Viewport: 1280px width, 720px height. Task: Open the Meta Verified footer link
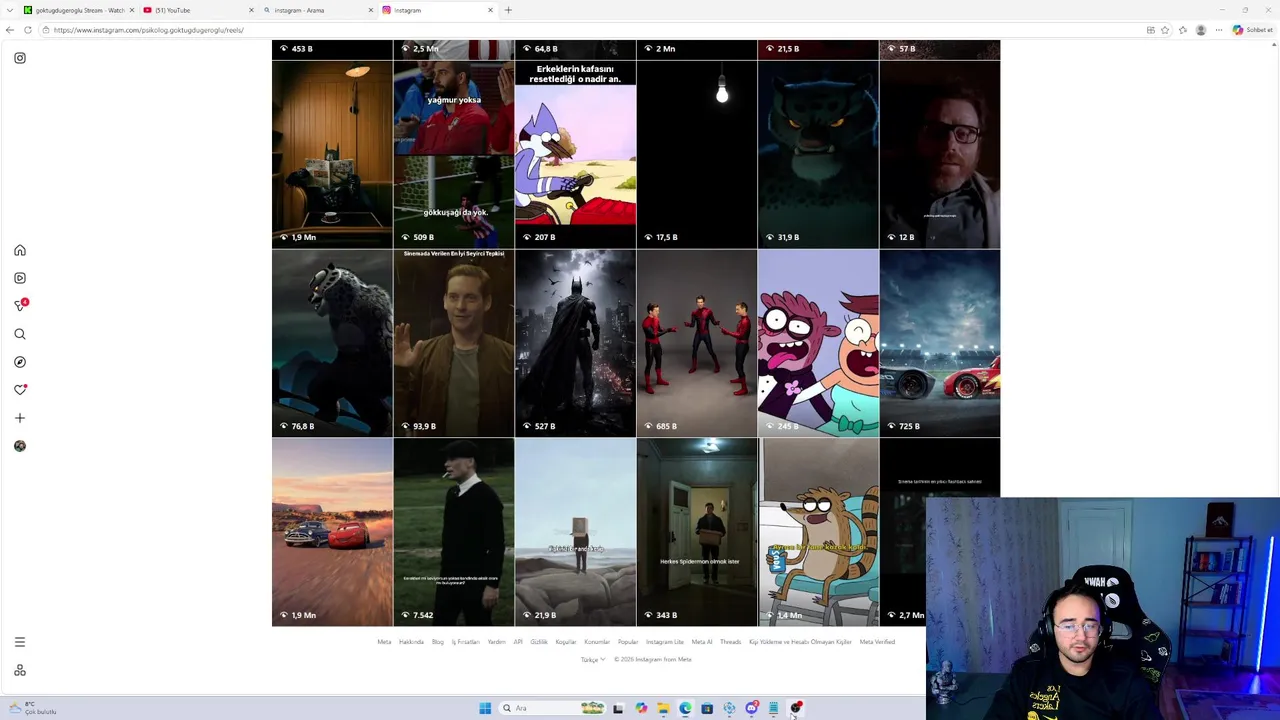click(x=877, y=642)
